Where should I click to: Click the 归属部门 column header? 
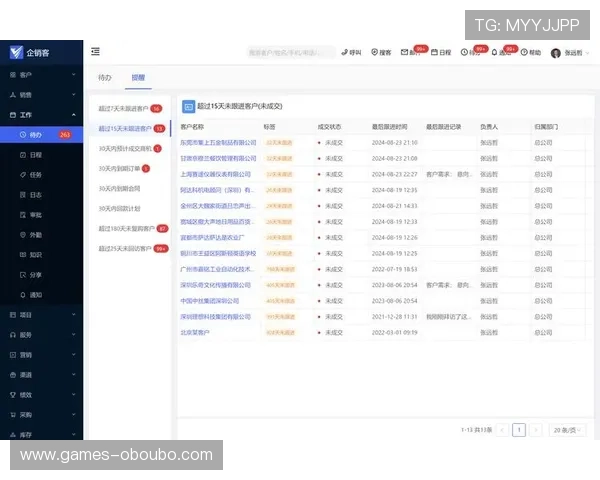(x=546, y=127)
